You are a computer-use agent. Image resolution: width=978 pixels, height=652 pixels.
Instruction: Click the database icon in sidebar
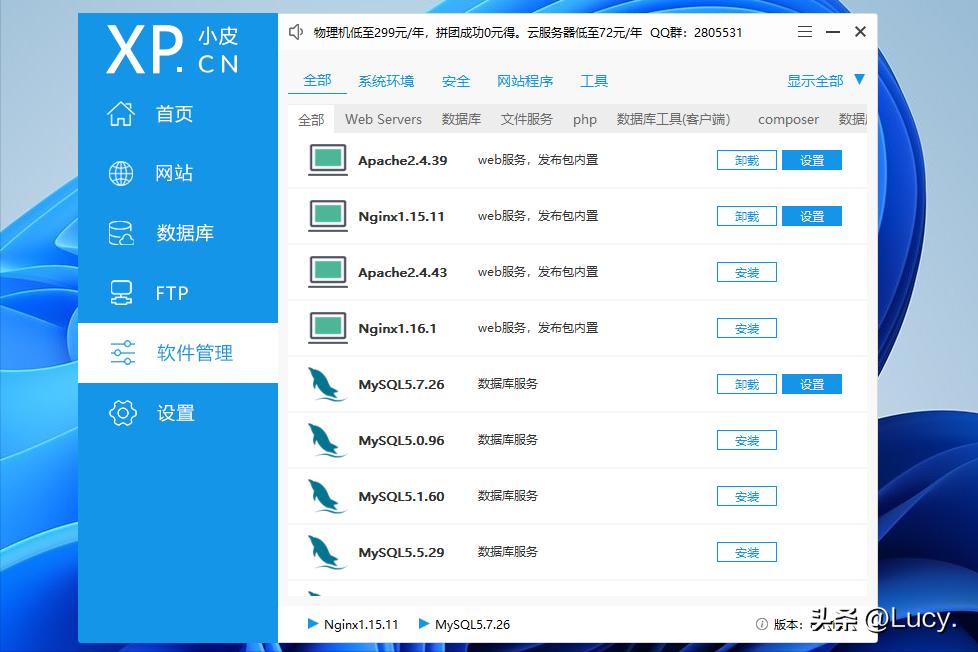click(x=121, y=233)
